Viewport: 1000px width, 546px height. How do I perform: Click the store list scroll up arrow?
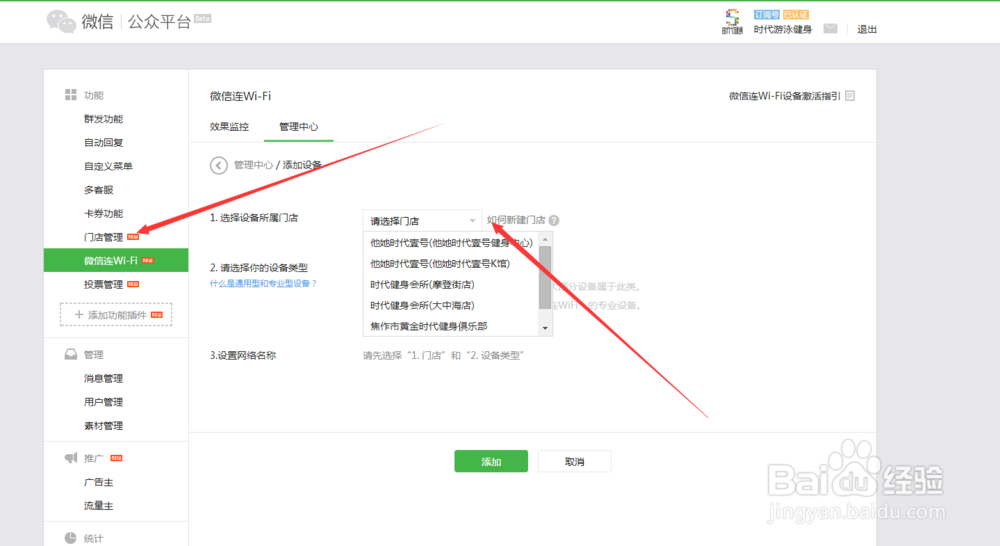(545, 239)
